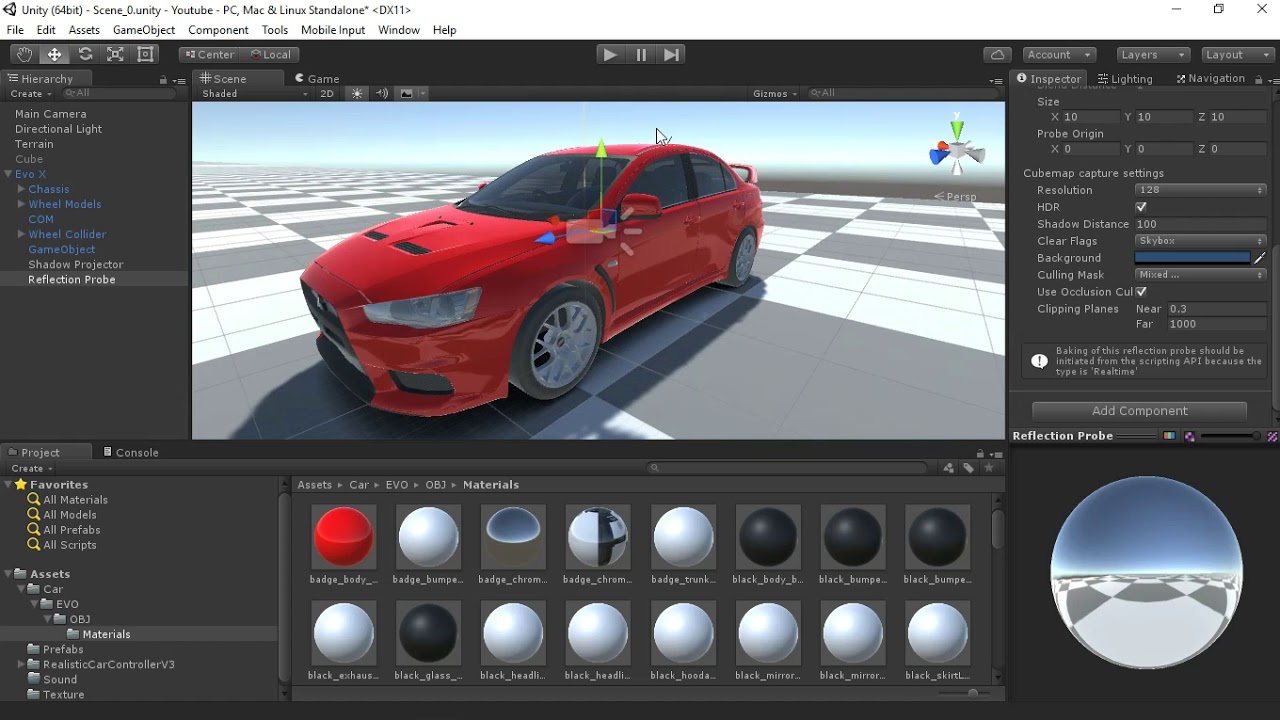Adjust the Reflection Probe preview mip slider
Viewport: 1280px width, 720px height.
pos(1230,436)
